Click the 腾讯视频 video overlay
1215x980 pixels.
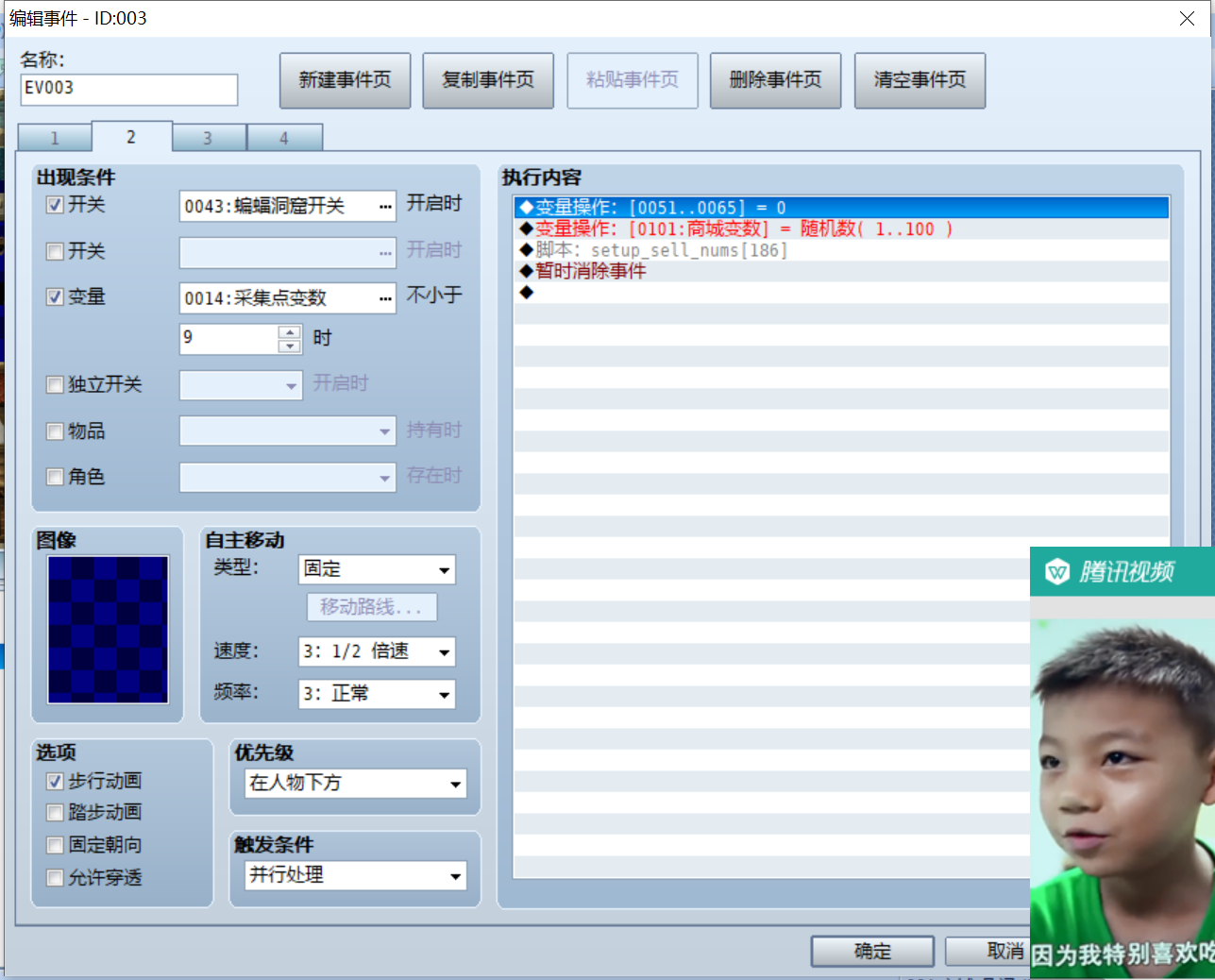pyautogui.click(x=1122, y=762)
